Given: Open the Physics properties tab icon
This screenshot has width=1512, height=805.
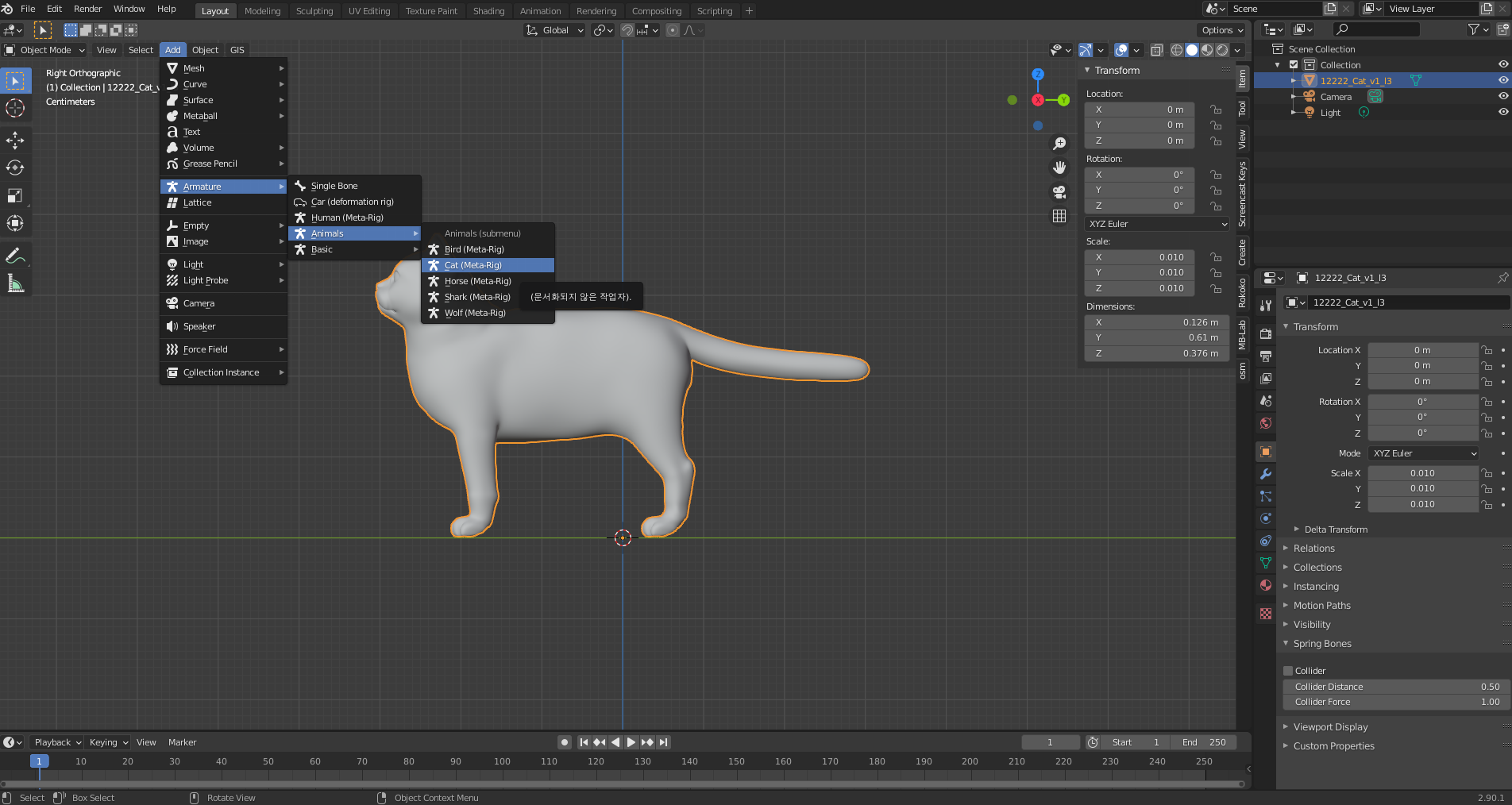Looking at the screenshot, I should [1266, 518].
